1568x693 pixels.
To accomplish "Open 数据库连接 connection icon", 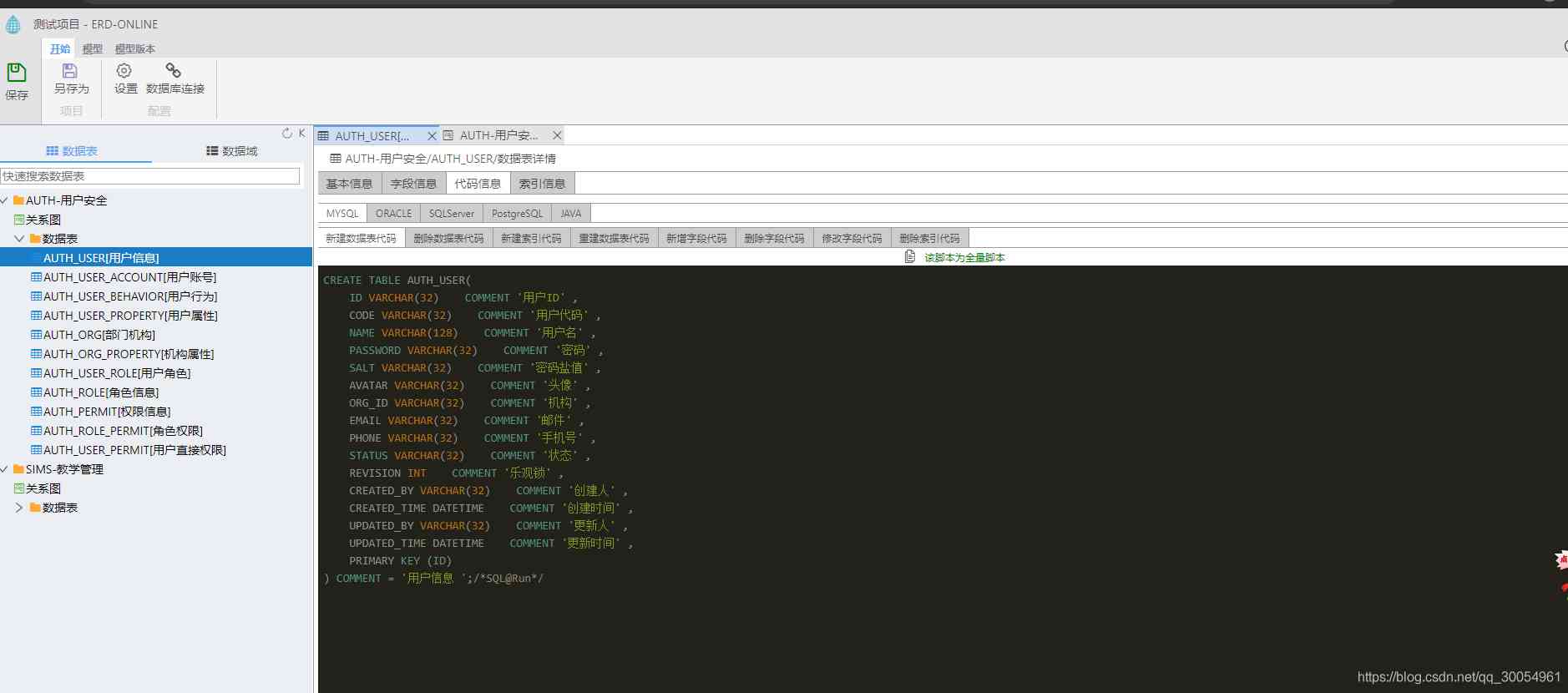I will [174, 71].
